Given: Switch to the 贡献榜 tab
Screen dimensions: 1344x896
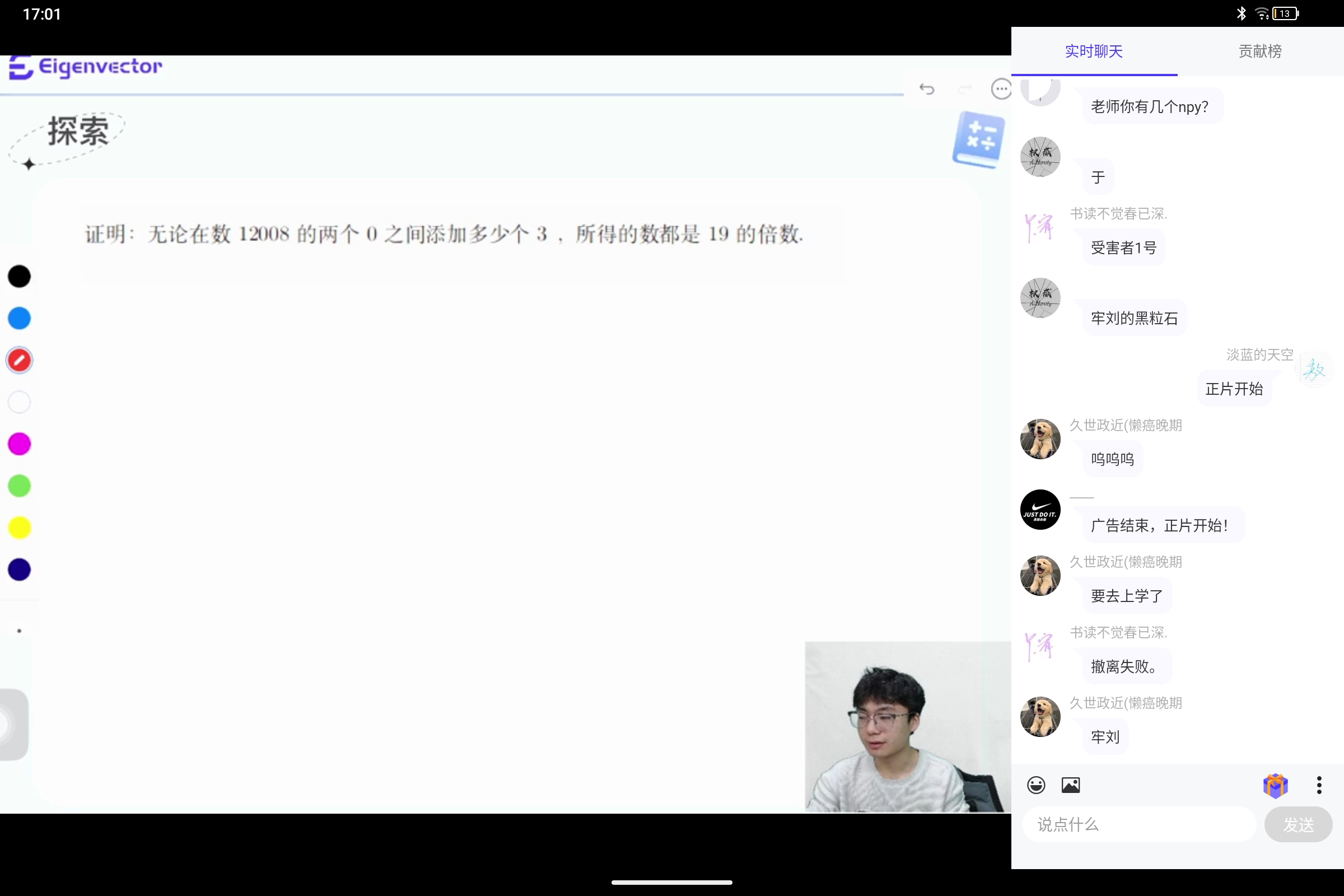Looking at the screenshot, I should point(1259,52).
